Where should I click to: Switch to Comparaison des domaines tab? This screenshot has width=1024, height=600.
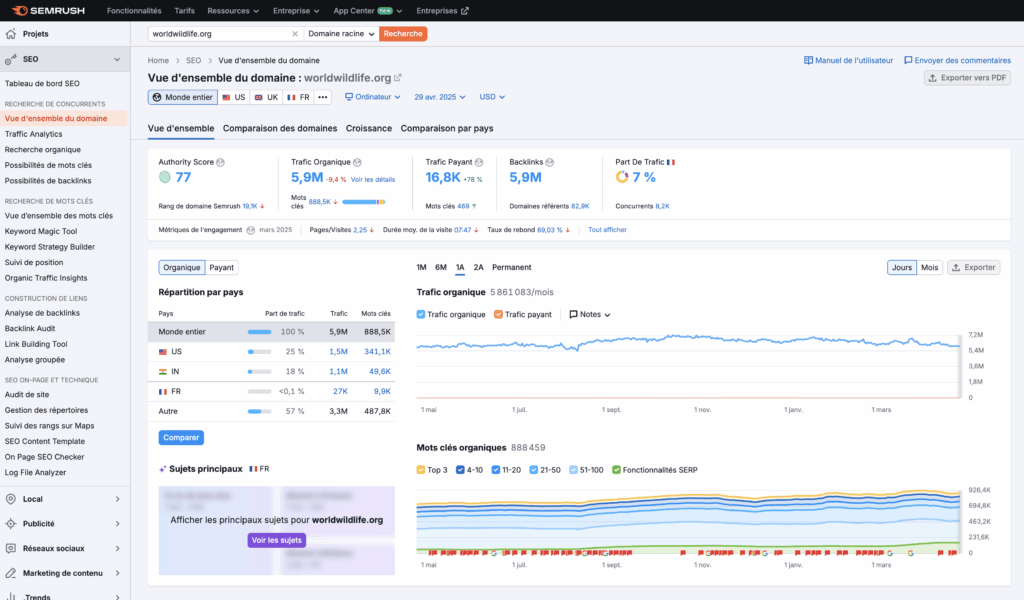coord(280,129)
